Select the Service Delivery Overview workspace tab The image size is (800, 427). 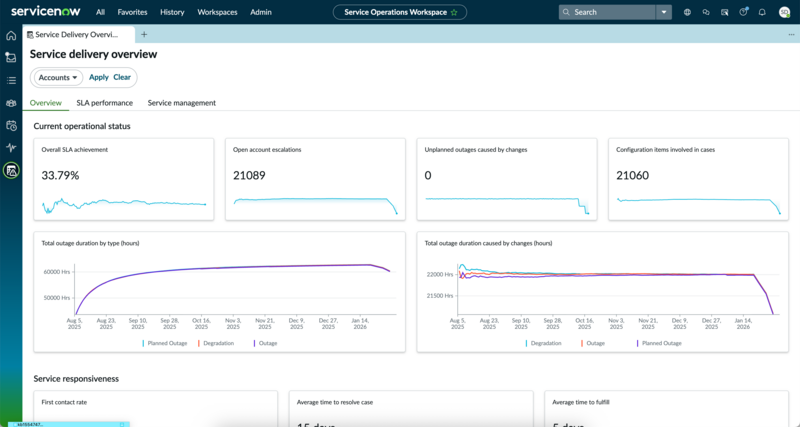click(80, 34)
